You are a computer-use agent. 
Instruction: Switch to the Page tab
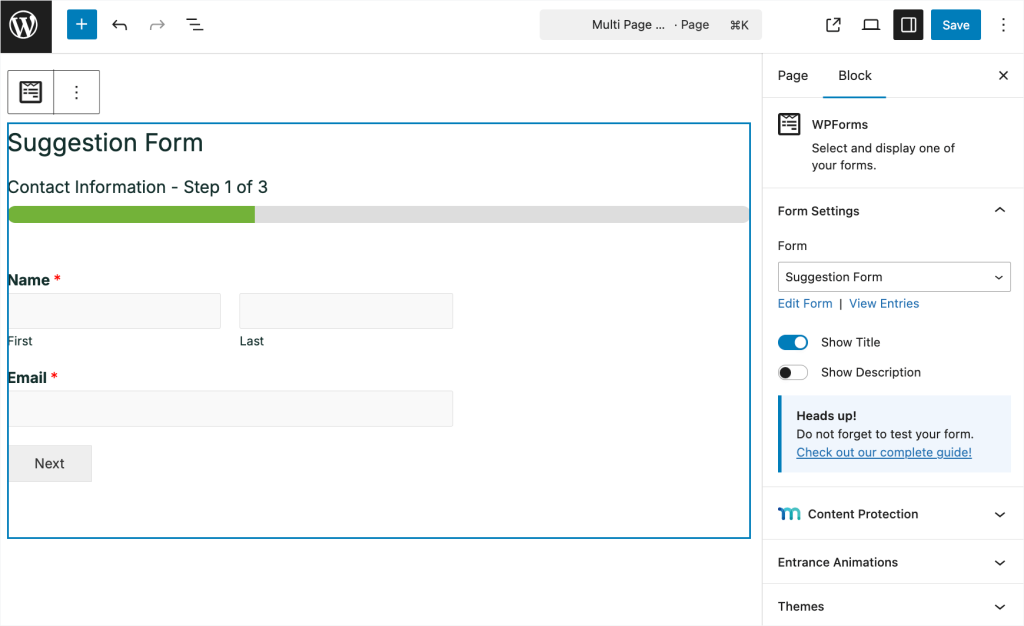[792, 75]
